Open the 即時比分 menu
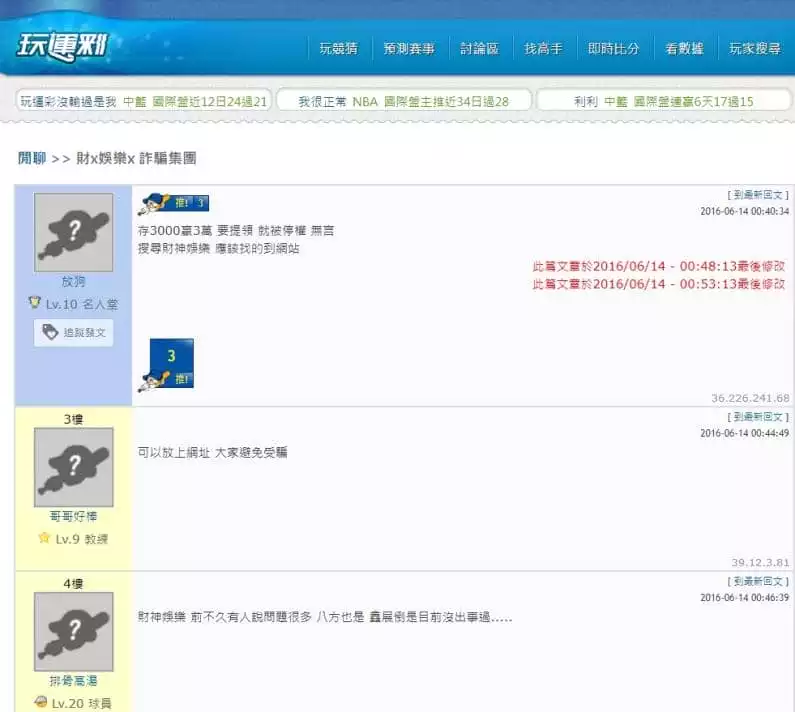Image resolution: width=795 pixels, height=712 pixels. click(613, 49)
